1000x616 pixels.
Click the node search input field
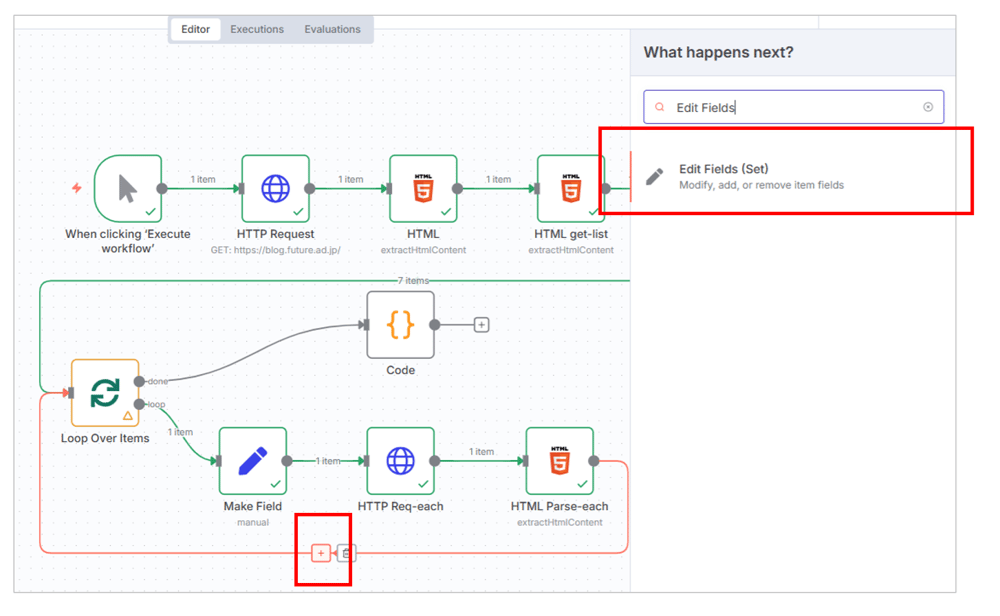790,107
